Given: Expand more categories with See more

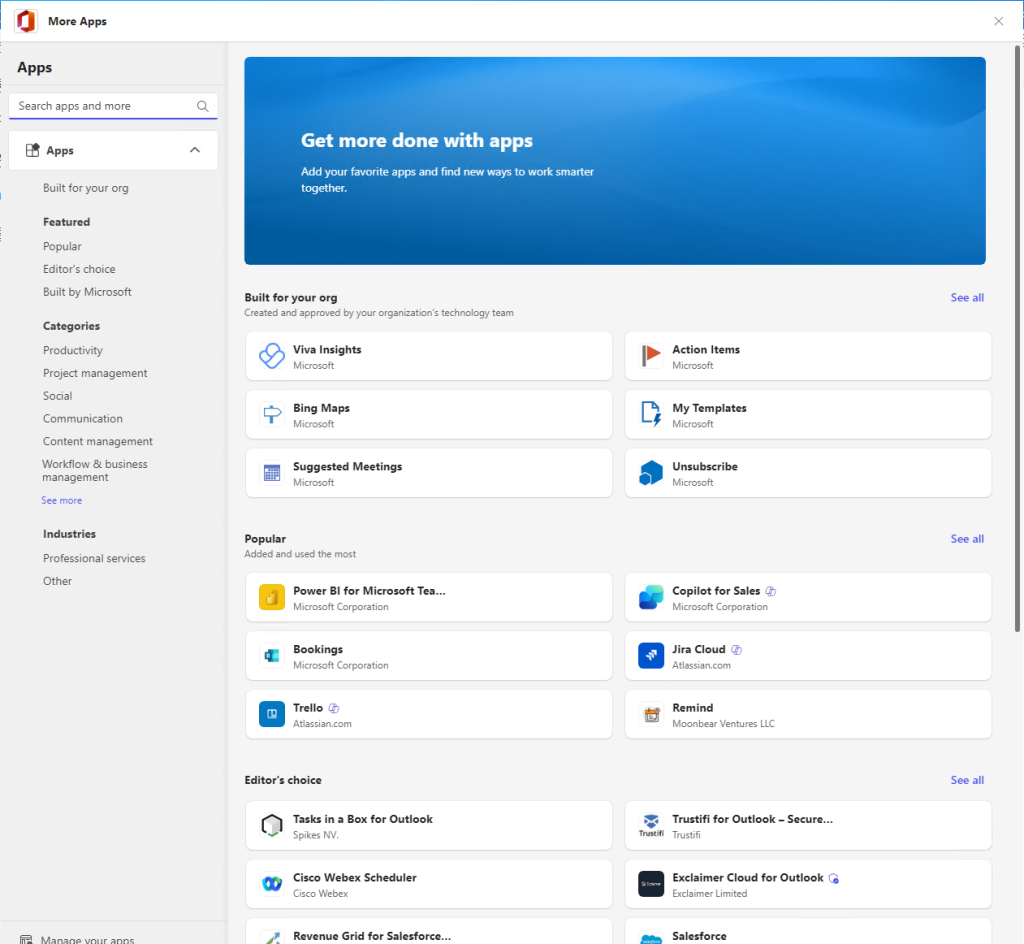Looking at the screenshot, I should tap(61, 499).
